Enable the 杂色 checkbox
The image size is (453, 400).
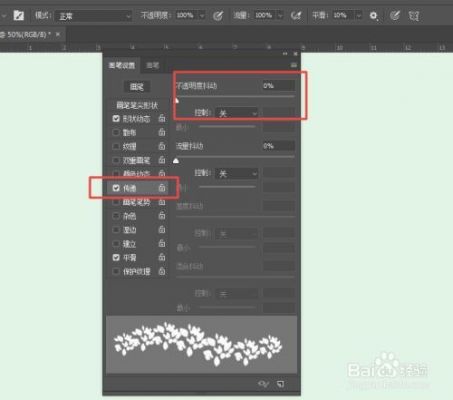[x=116, y=216]
